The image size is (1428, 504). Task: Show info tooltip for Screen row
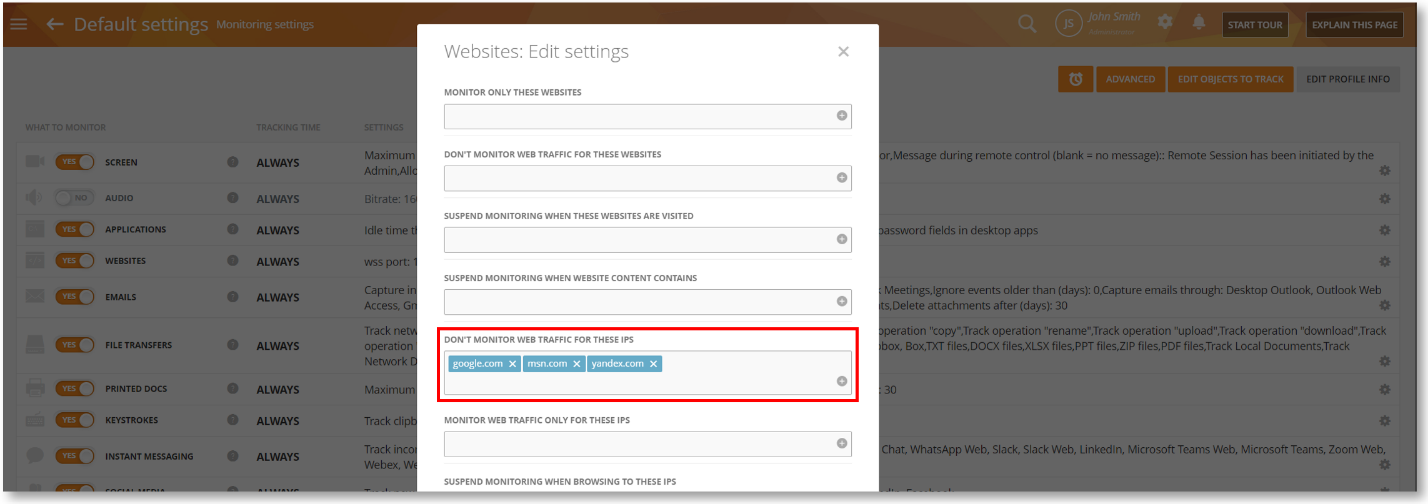tap(233, 162)
